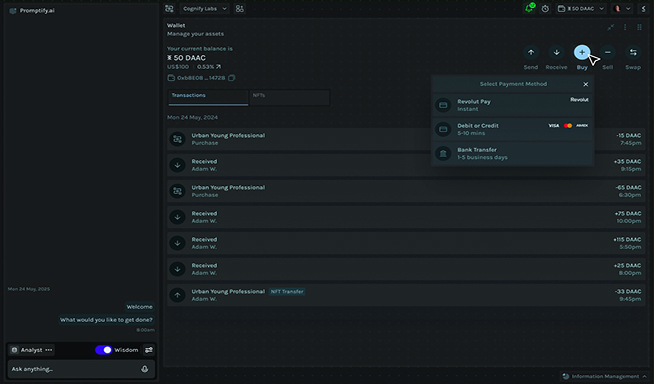This screenshot has height=384, width=654.
Task: Select Bank Transfer payment method
Action: pyautogui.click(x=513, y=153)
